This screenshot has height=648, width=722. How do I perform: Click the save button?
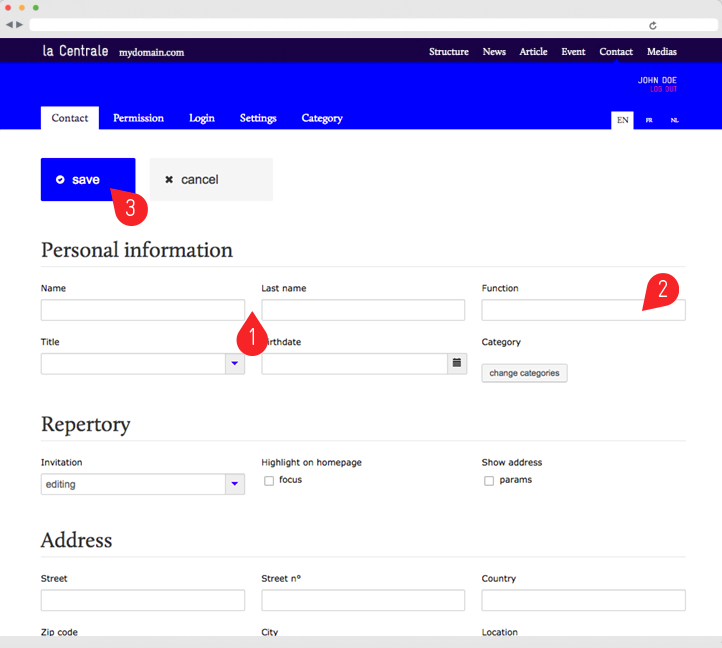click(x=88, y=179)
